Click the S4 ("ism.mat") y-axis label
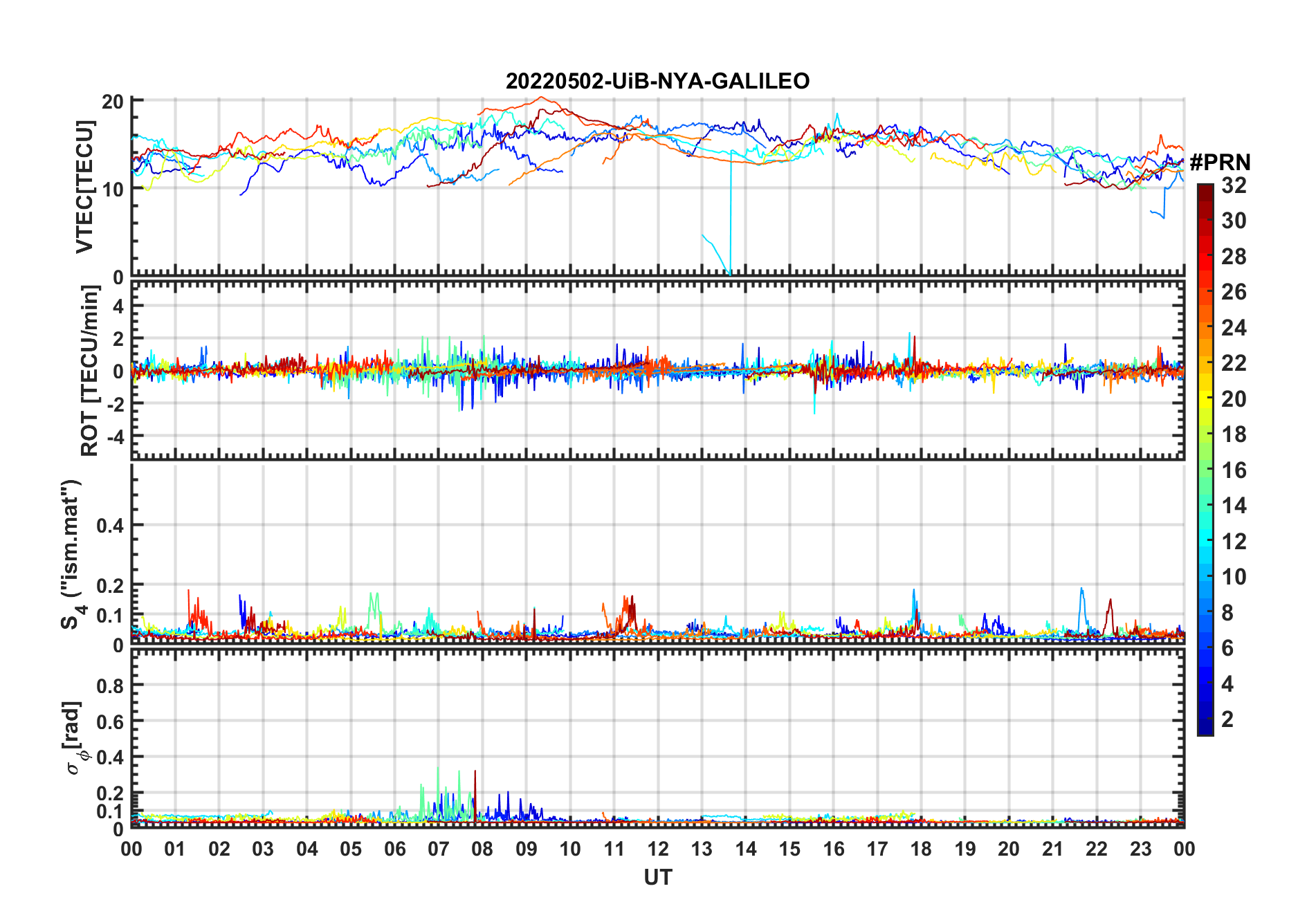Screen dimensions: 1316x920 (x=72, y=554)
